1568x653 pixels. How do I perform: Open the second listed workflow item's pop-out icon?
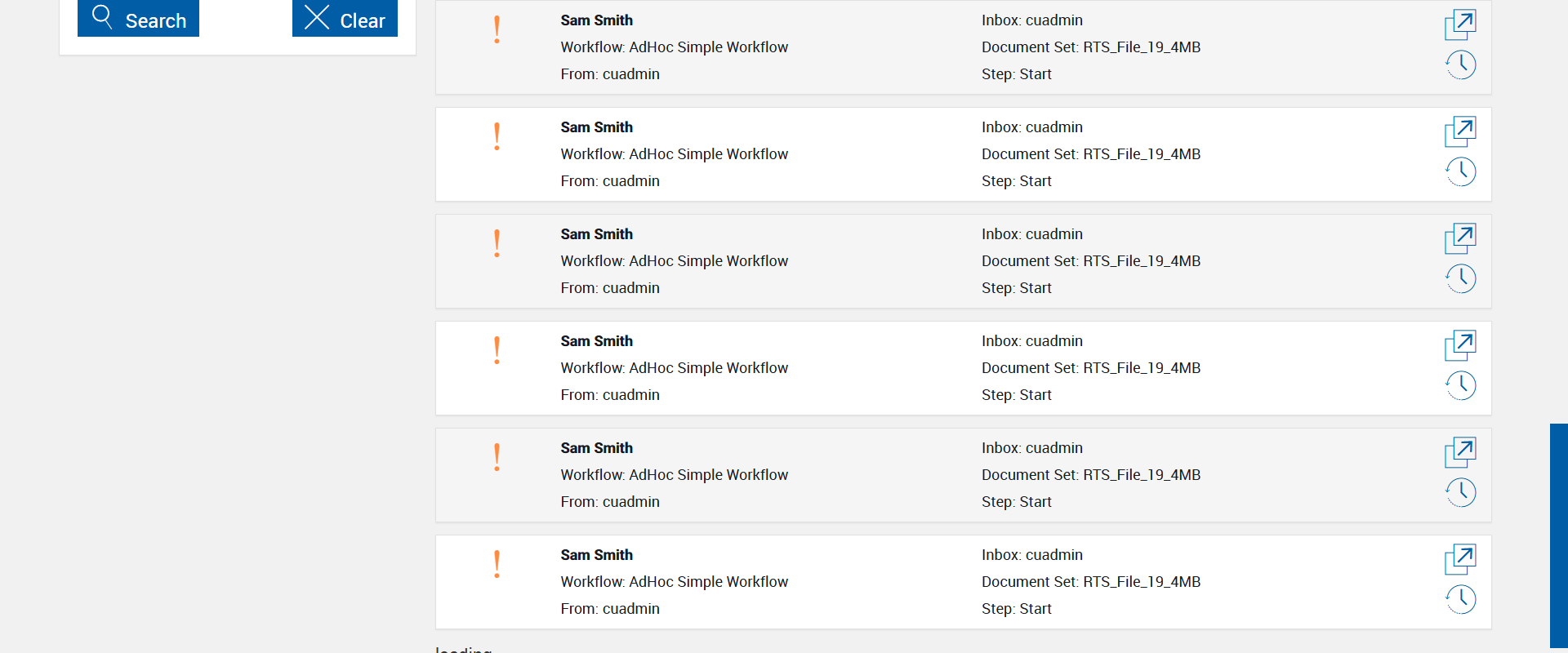point(1460,131)
